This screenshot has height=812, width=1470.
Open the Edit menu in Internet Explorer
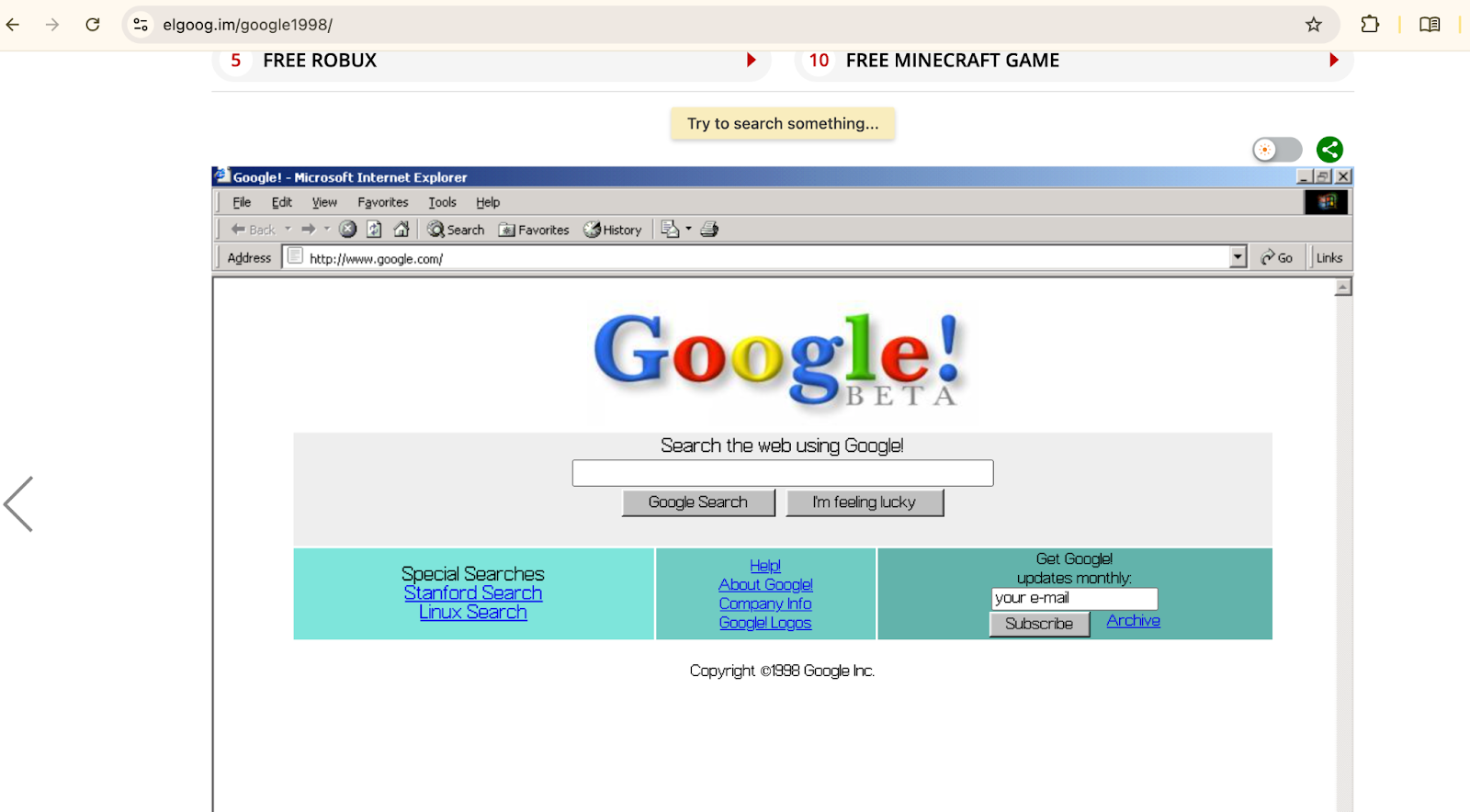[x=282, y=202]
